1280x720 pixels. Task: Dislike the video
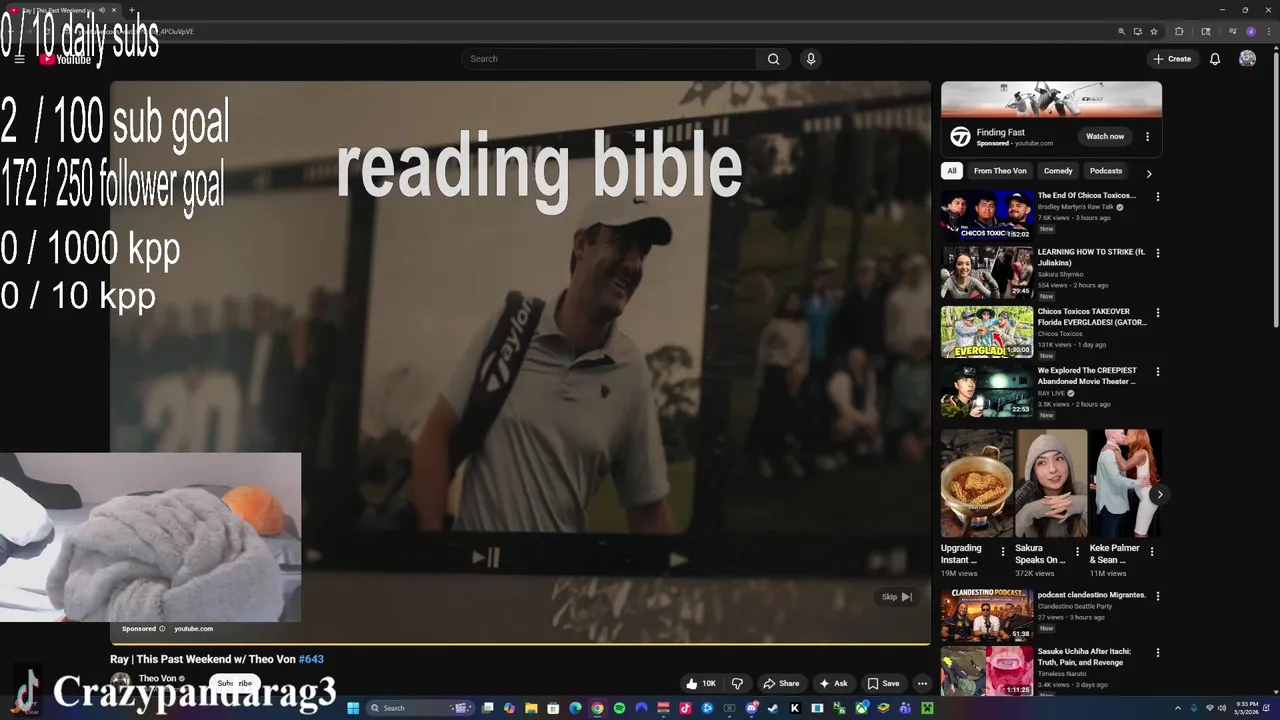click(x=737, y=684)
